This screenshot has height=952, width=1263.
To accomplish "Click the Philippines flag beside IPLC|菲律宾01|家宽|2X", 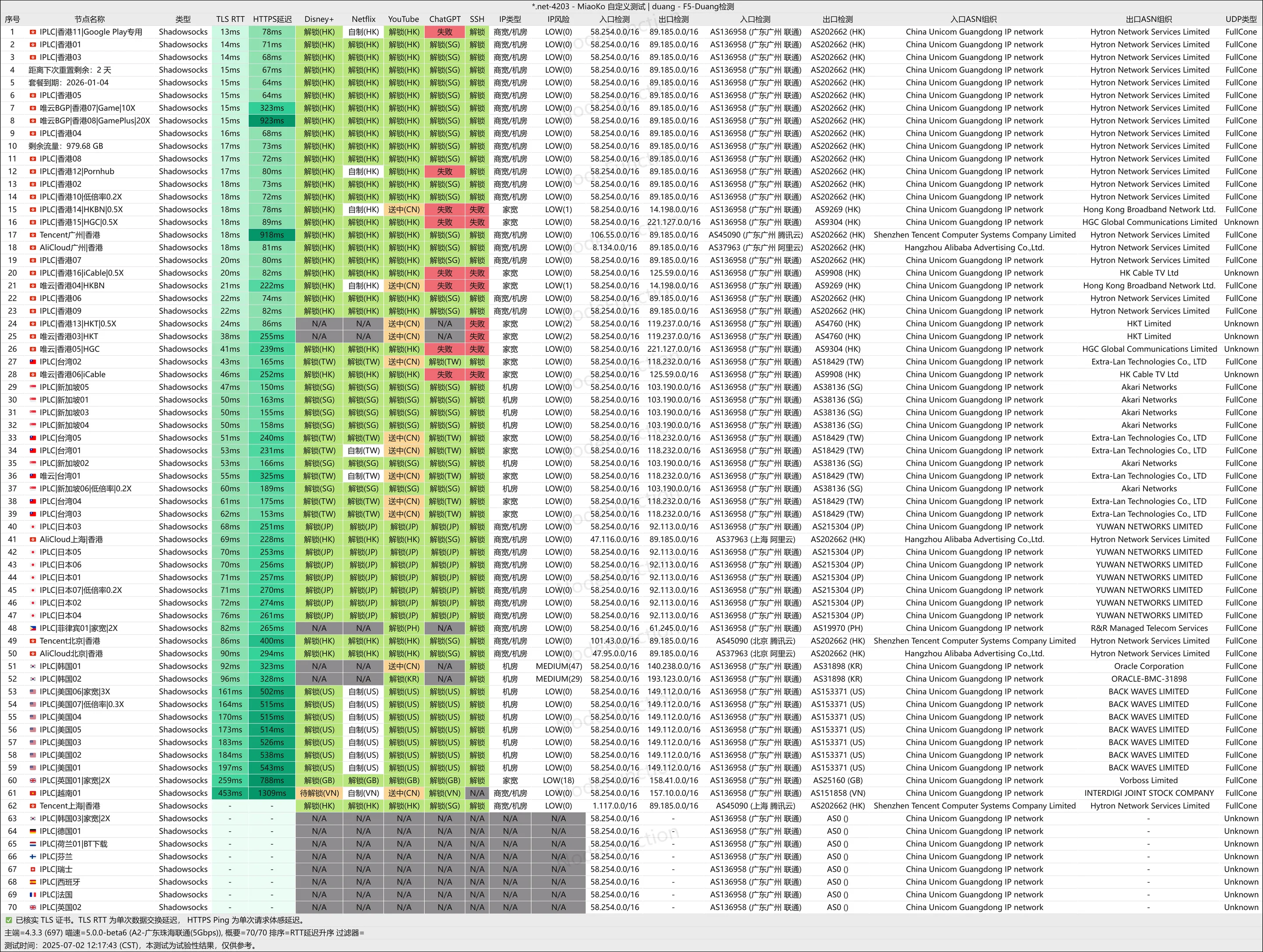I will (32, 628).
